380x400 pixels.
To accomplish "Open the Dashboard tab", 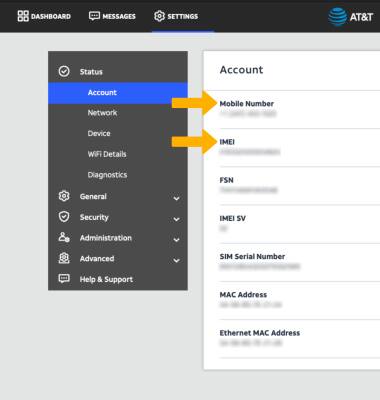I will (44, 16).
